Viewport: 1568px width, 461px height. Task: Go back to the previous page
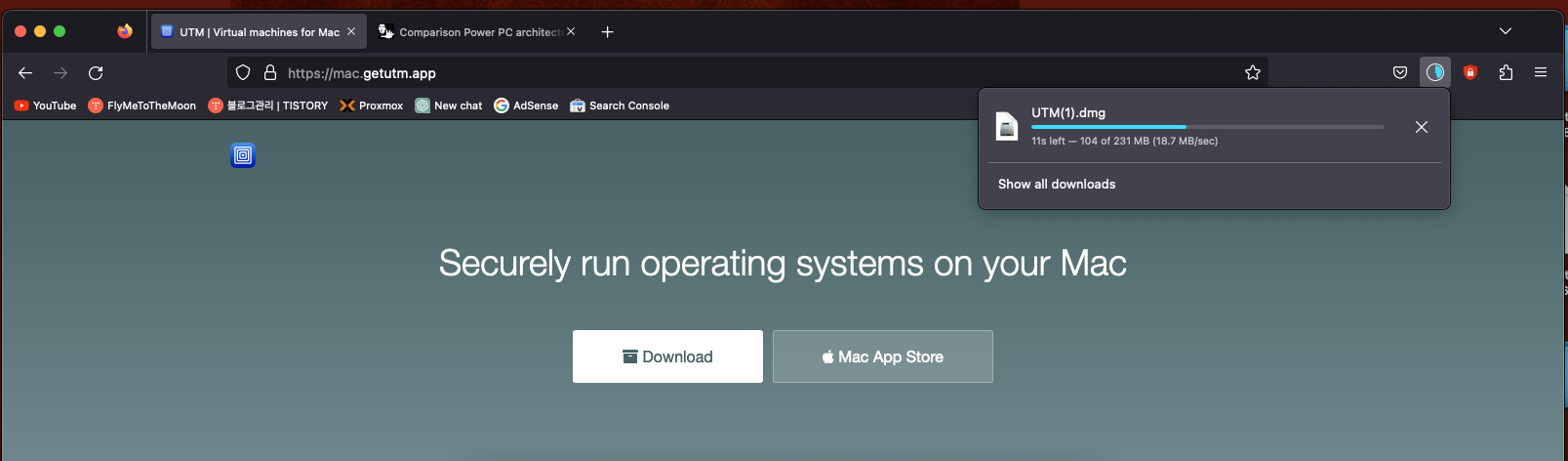click(x=25, y=73)
